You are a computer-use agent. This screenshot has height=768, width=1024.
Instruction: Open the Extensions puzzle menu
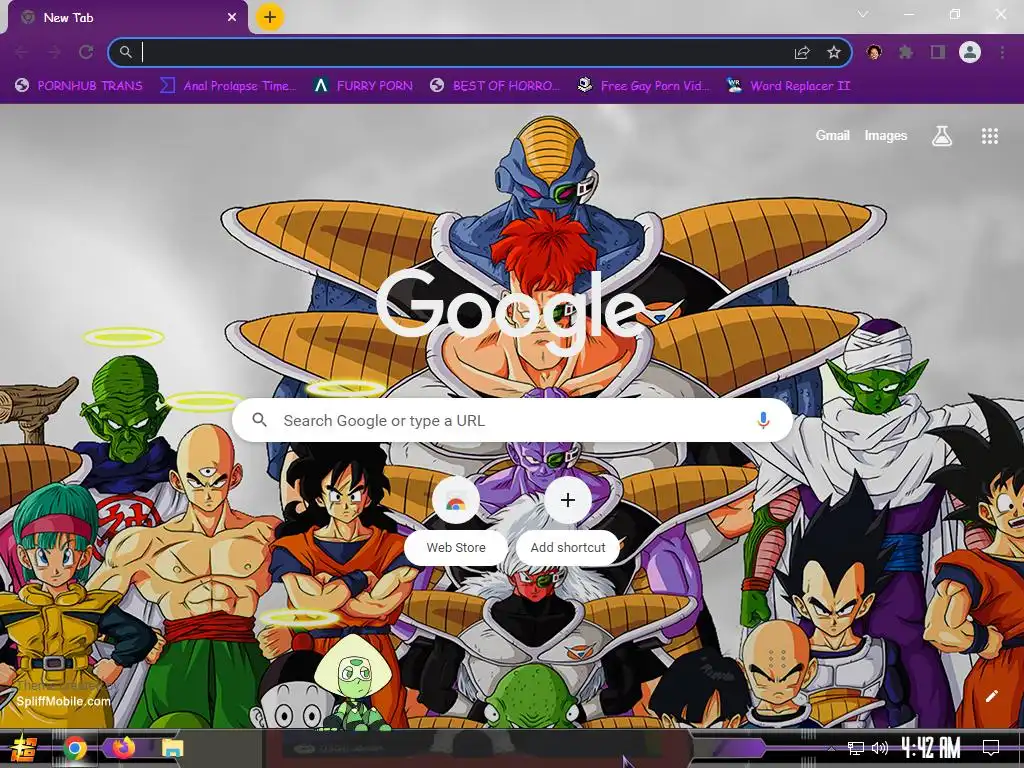[x=906, y=52]
